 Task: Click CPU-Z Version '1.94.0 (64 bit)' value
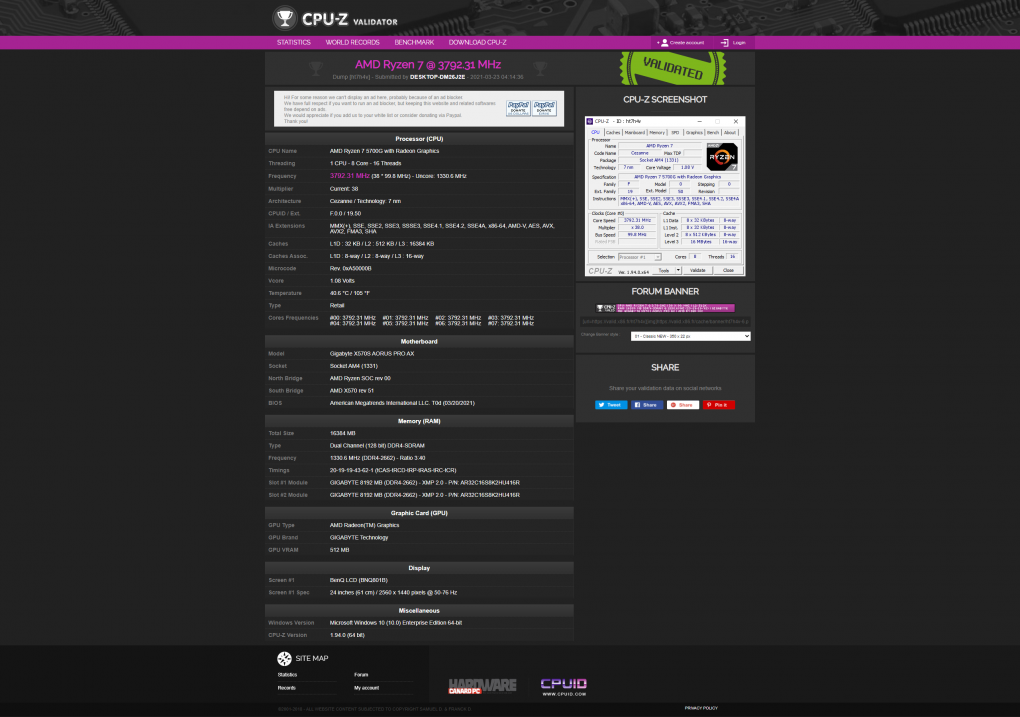click(347, 635)
